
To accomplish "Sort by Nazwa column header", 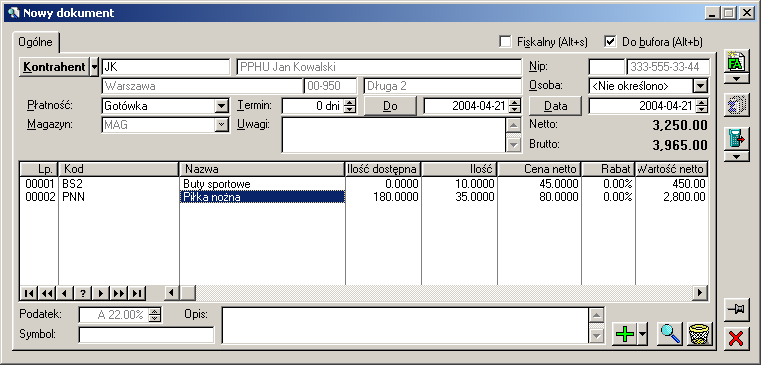I will coord(262,169).
